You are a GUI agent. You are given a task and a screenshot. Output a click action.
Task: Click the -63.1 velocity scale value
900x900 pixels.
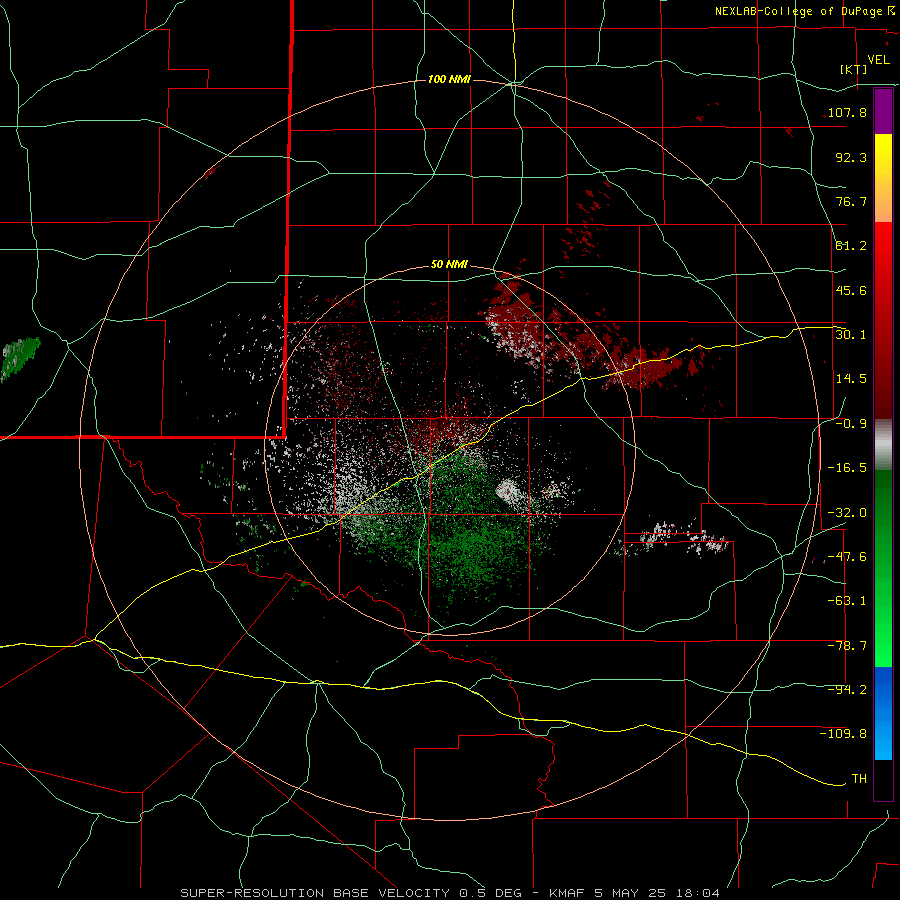(x=847, y=601)
